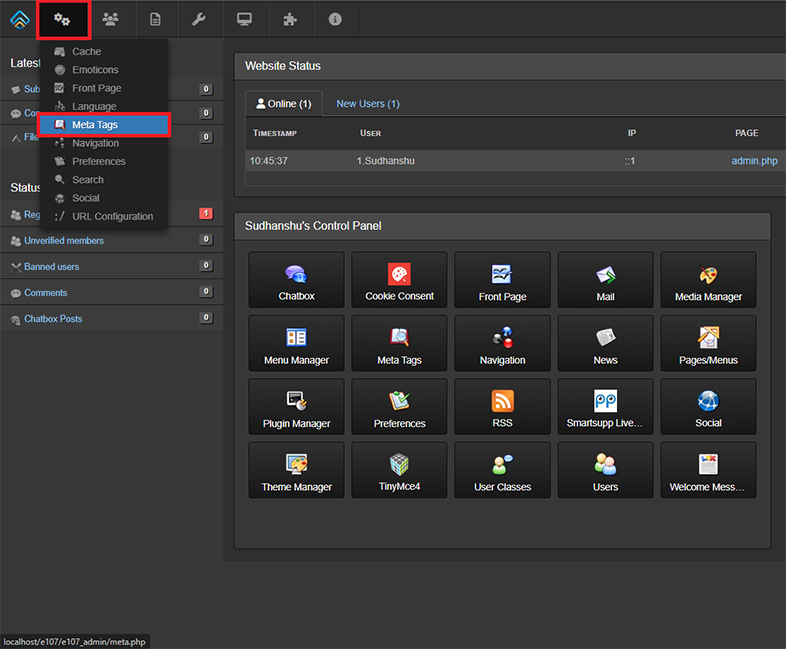Launch the Plugin Manager tile
This screenshot has height=649, width=786.
296,407
